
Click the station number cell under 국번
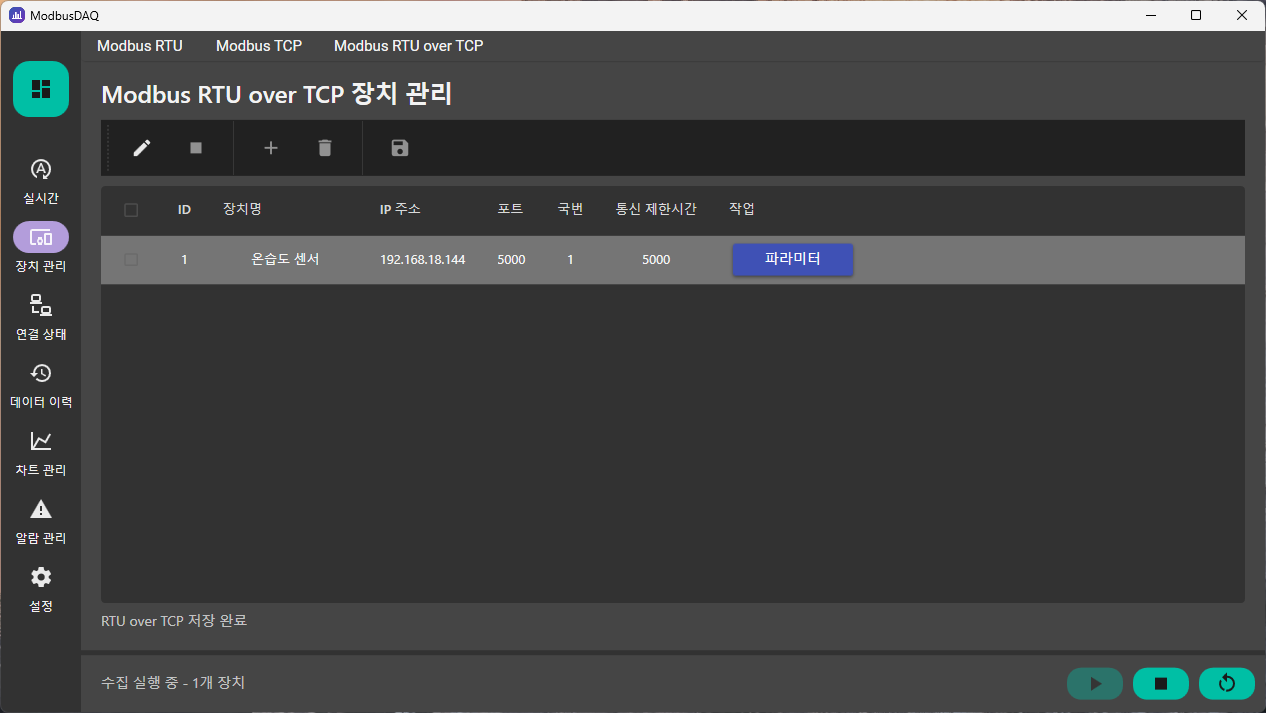point(570,260)
